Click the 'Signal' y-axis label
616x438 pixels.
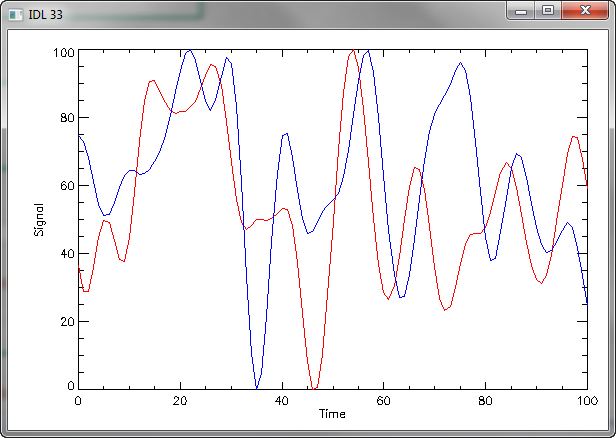39,219
